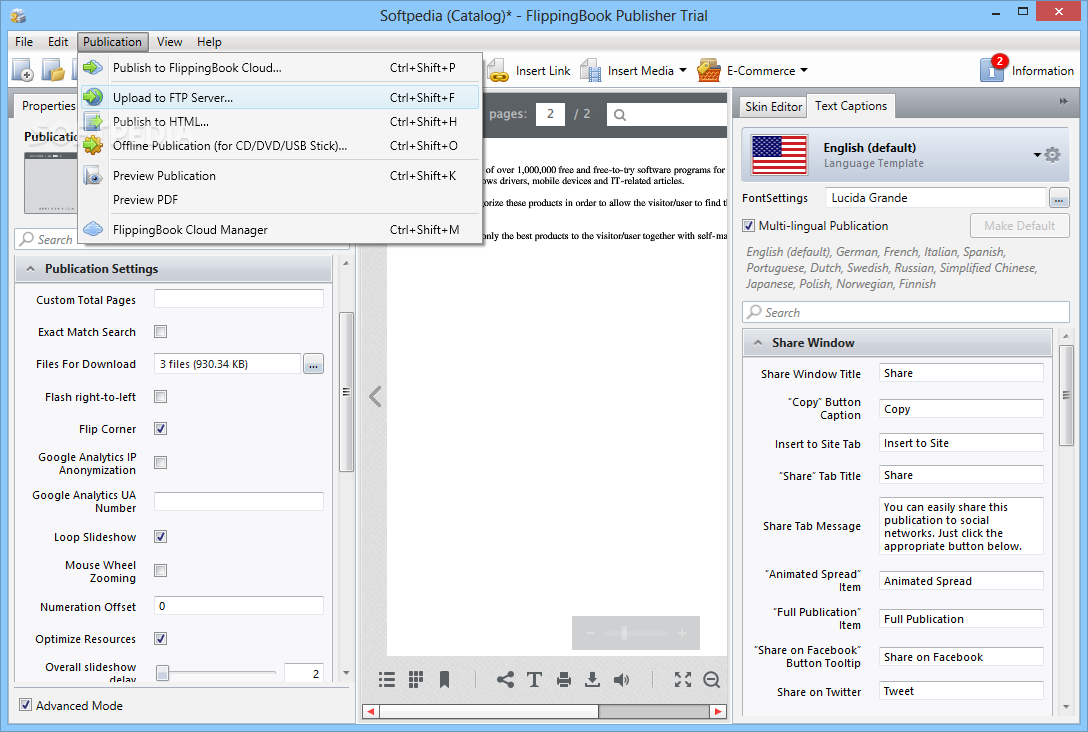This screenshot has width=1088, height=732.
Task: Click the Offline Publication gear icon
Action: click(x=93, y=145)
